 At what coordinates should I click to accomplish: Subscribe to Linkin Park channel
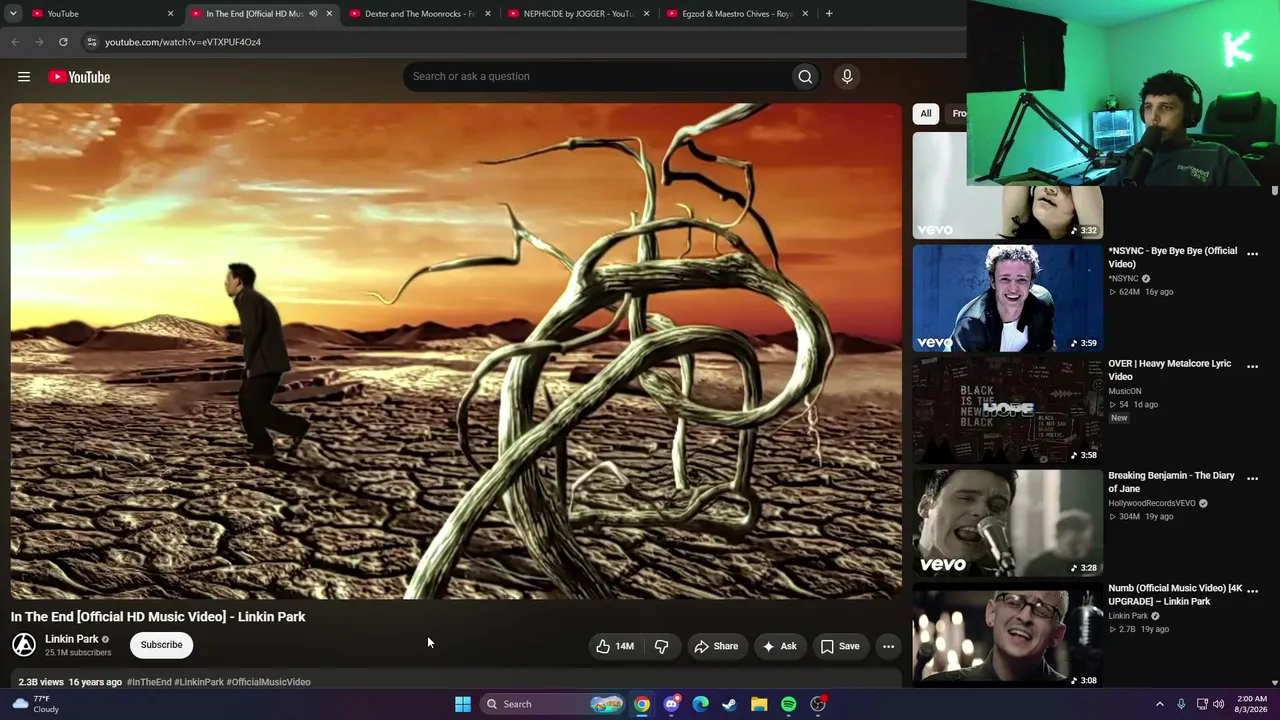[x=161, y=645]
